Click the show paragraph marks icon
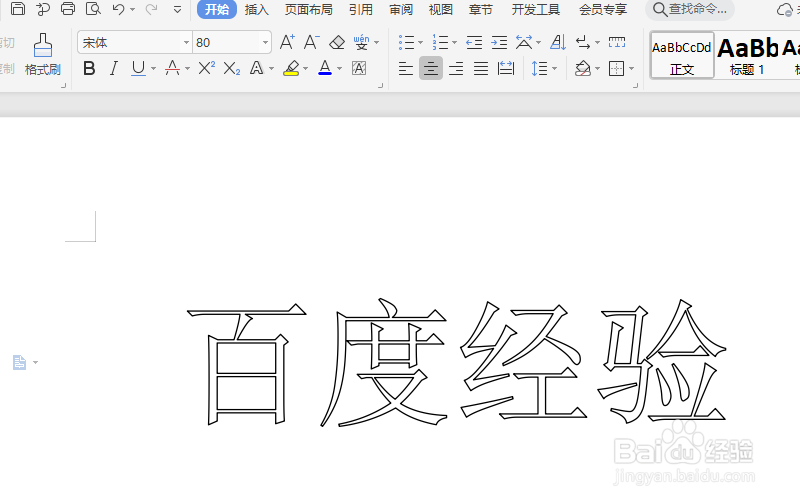The height and width of the screenshot is (504, 800). click(583, 42)
